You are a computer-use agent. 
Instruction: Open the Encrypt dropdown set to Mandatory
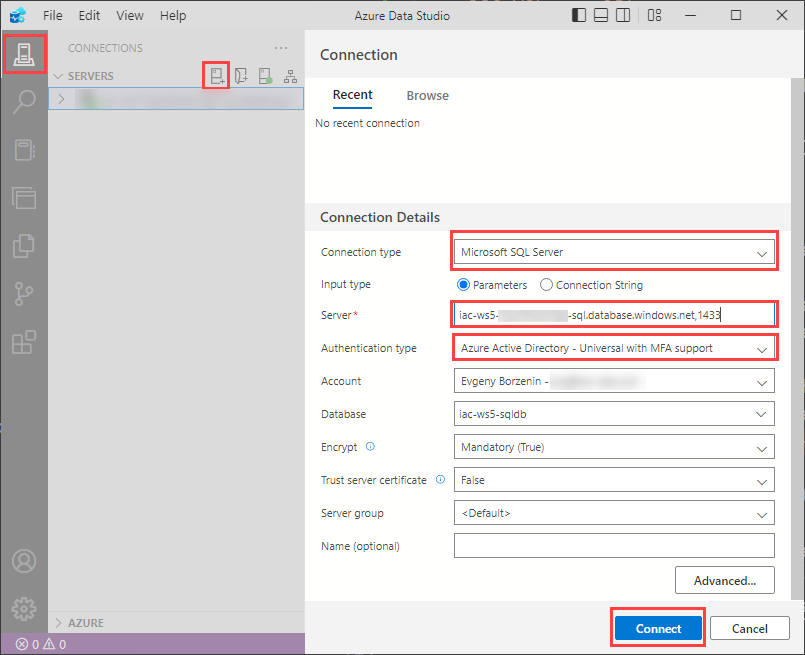(614, 447)
